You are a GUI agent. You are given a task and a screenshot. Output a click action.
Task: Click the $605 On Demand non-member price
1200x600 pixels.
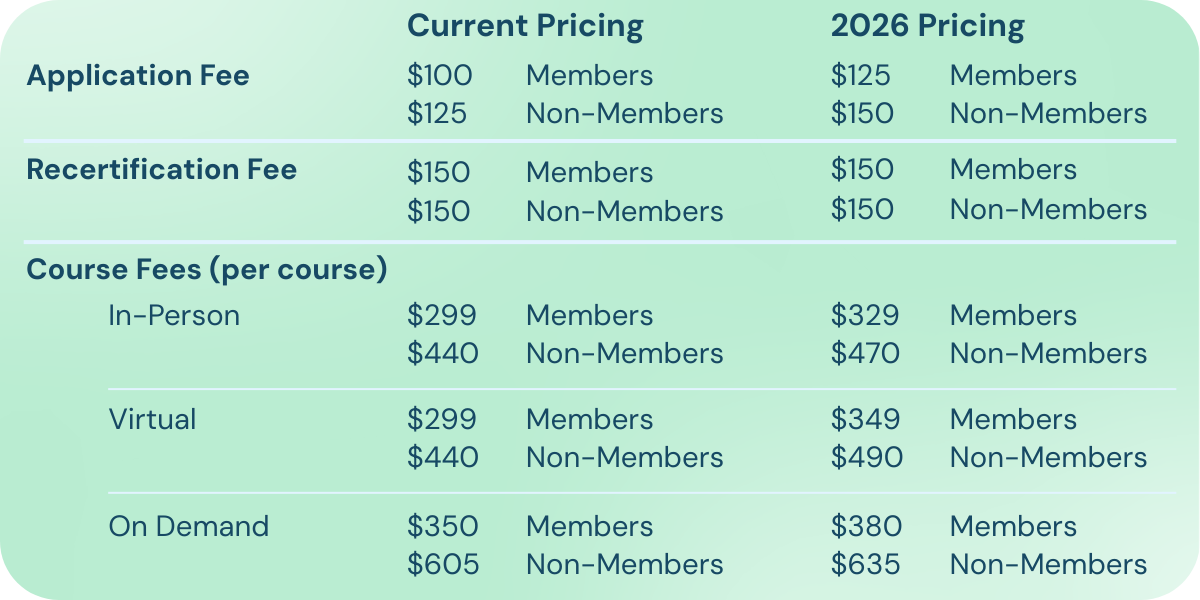coord(443,564)
